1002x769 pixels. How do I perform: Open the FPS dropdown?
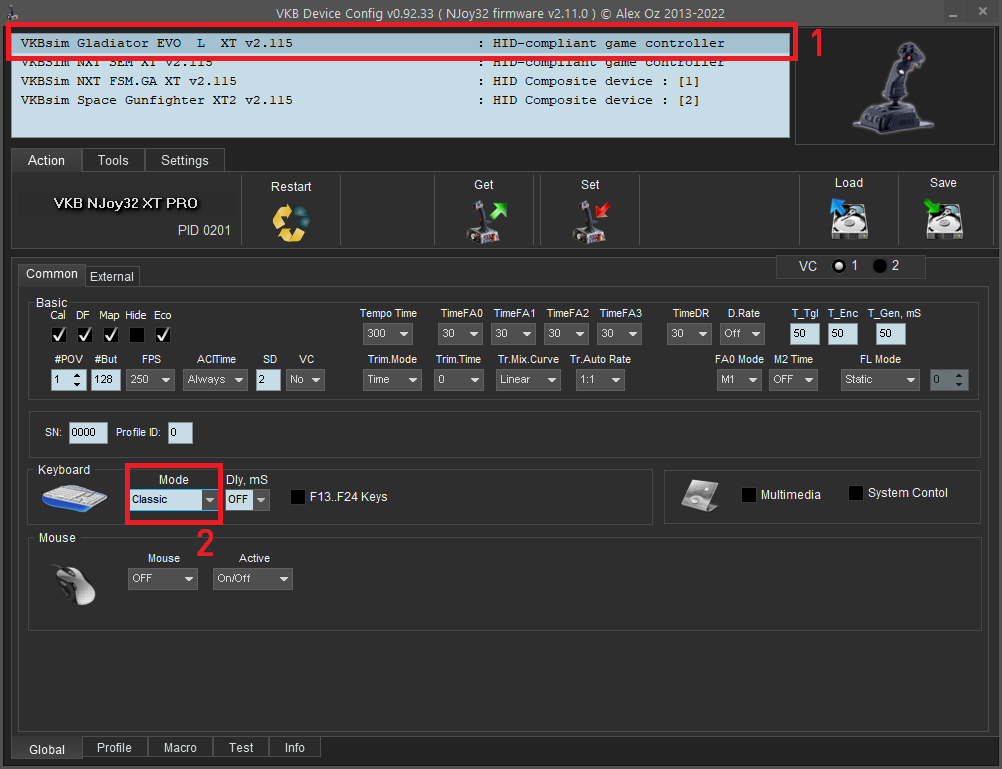tap(150, 380)
